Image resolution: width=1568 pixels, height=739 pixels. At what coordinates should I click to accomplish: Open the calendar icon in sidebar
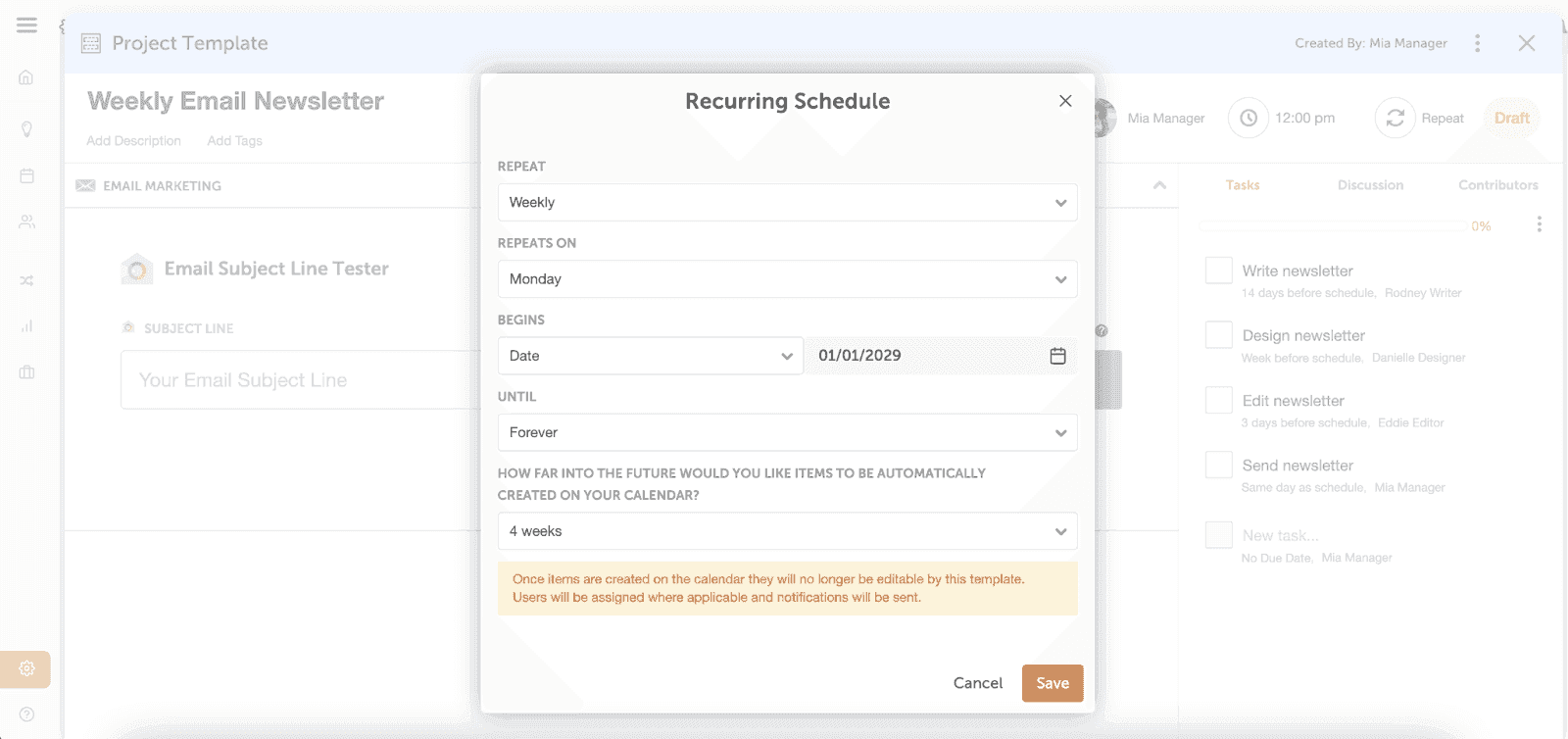point(26,175)
